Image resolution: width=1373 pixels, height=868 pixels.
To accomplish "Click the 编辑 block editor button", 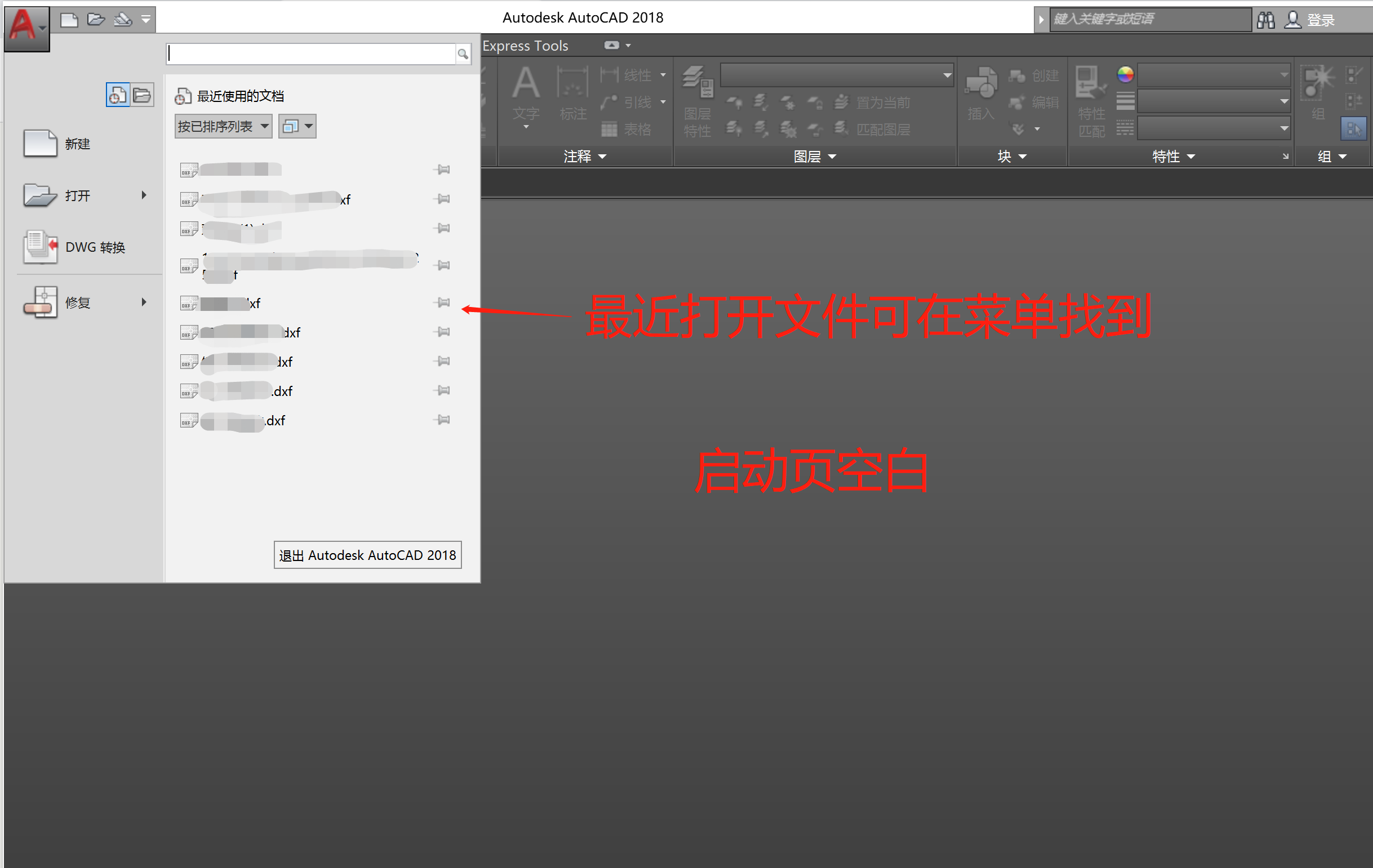I will (x=1034, y=103).
